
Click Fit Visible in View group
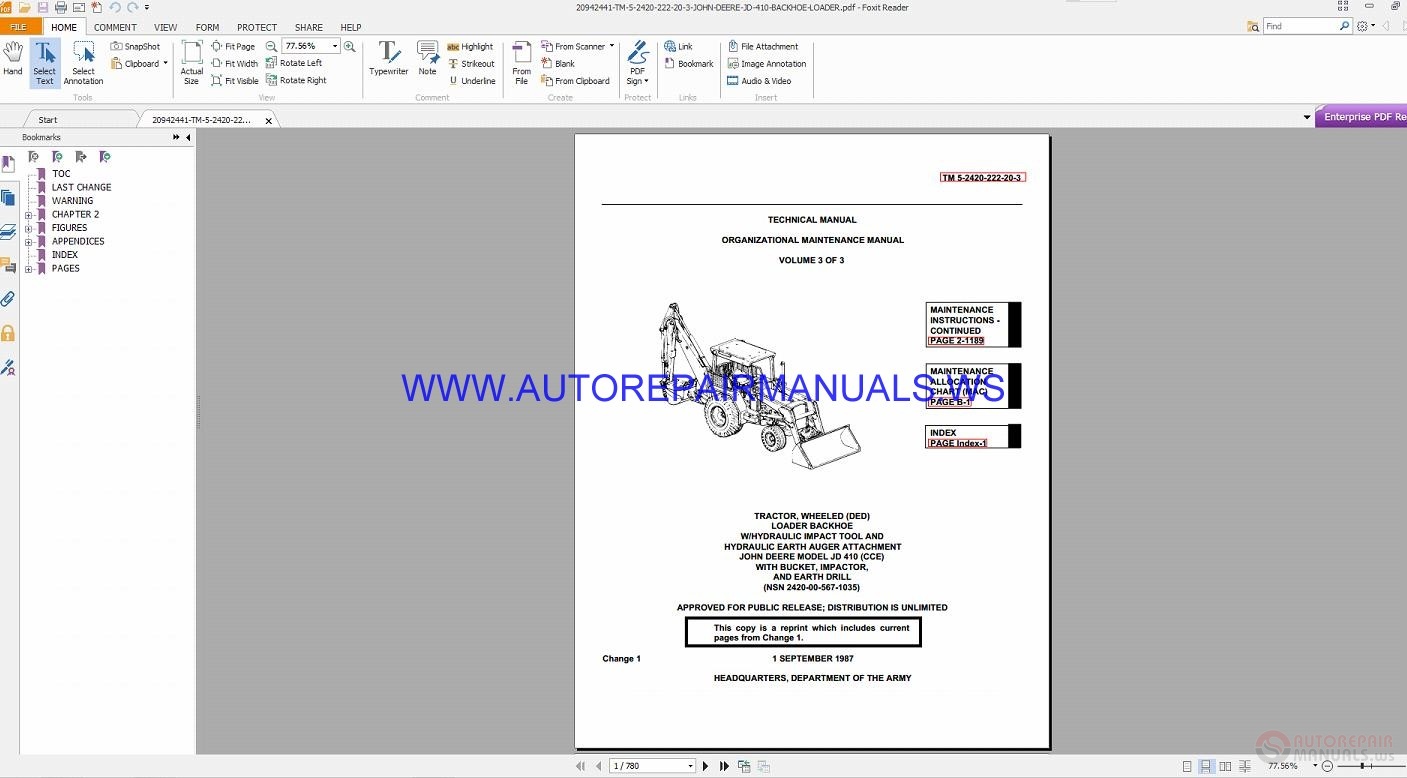[x=235, y=81]
